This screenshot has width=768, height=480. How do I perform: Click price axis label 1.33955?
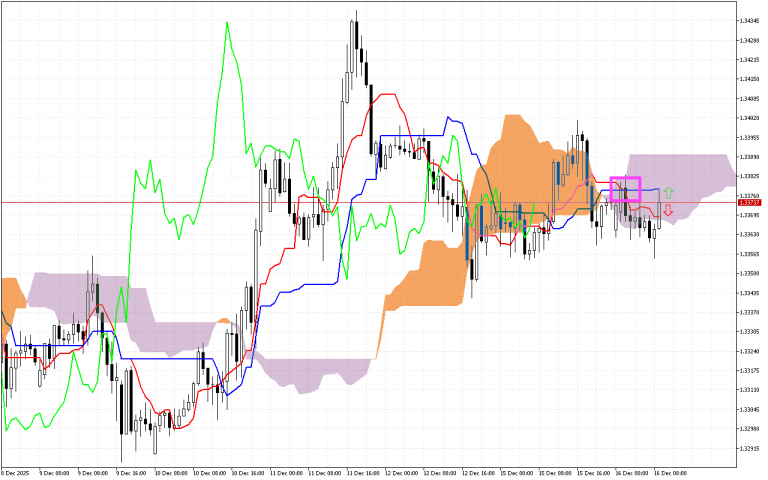point(750,138)
